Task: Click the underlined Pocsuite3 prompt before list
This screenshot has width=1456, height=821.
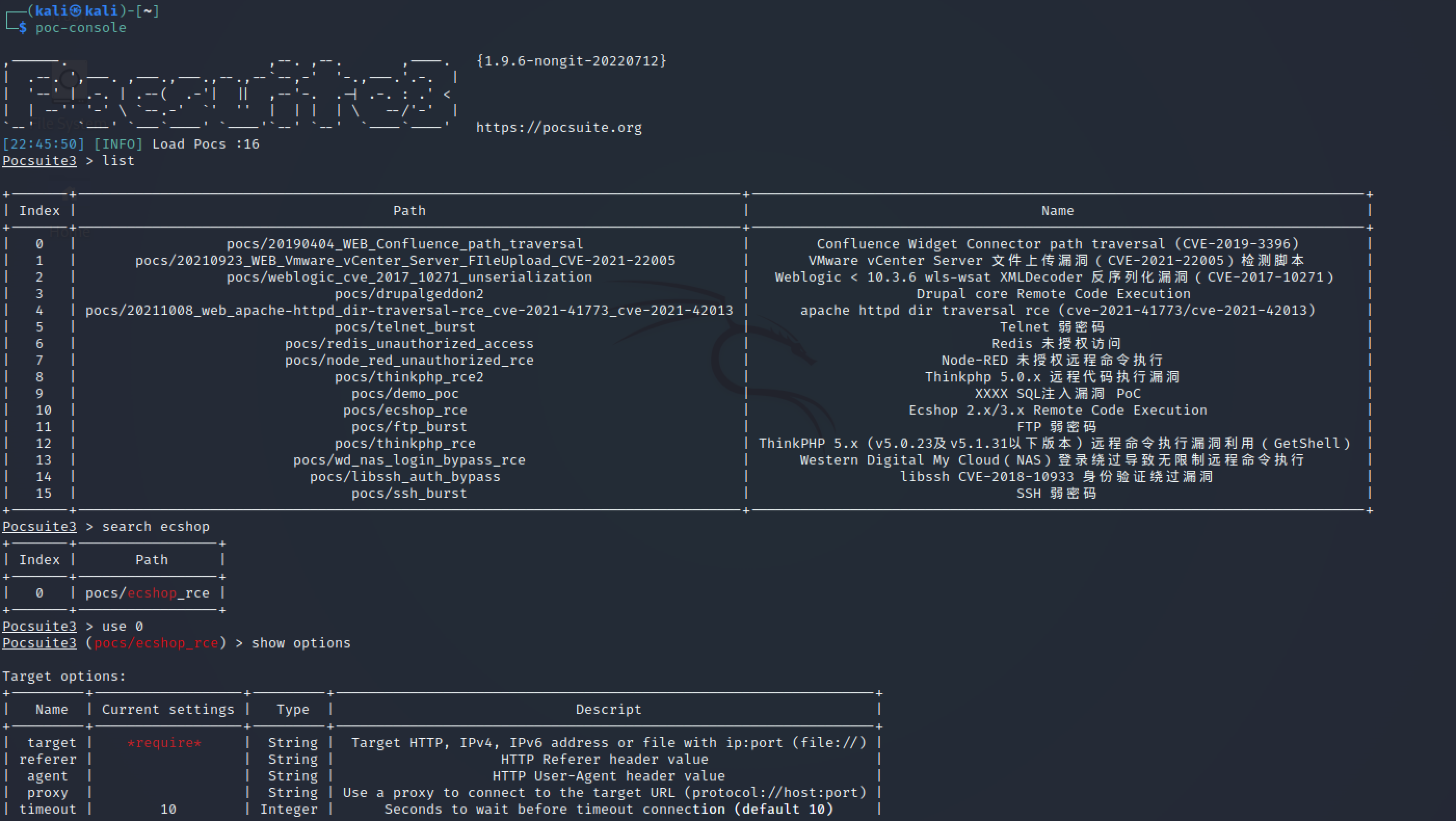Action: pyautogui.click(x=39, y=161)
